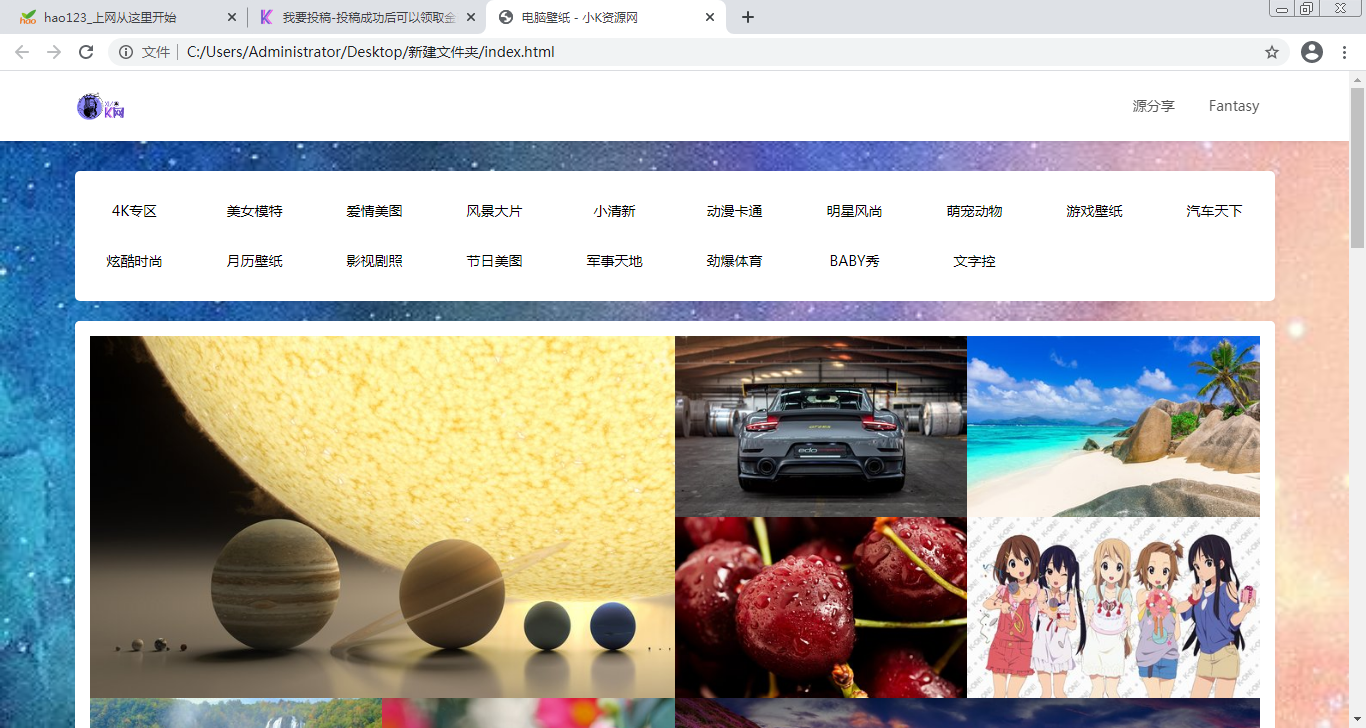The width and height of the screenshot is (1366, 728).
Task: Click the 游戏壁纸 category
Action: coord(1094,211)
